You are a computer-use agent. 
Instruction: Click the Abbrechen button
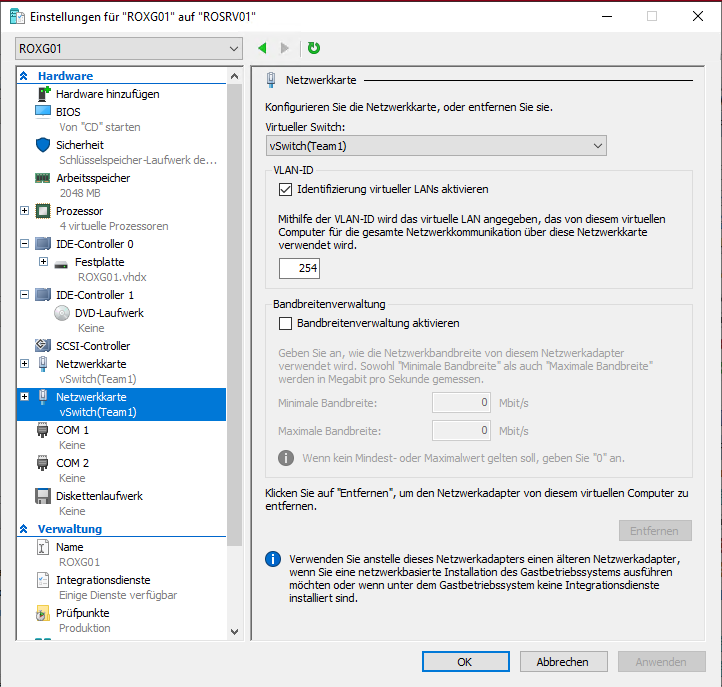click(x=564, y=662)
